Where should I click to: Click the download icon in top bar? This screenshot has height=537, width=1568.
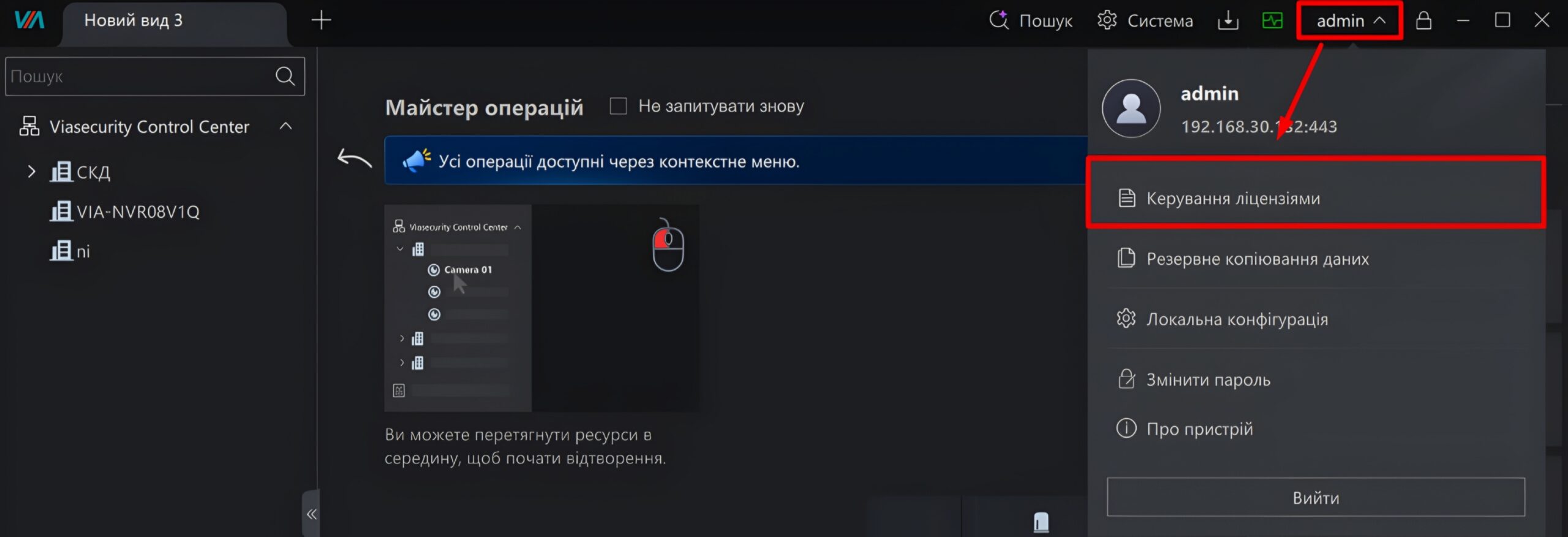pos(1228,21)
